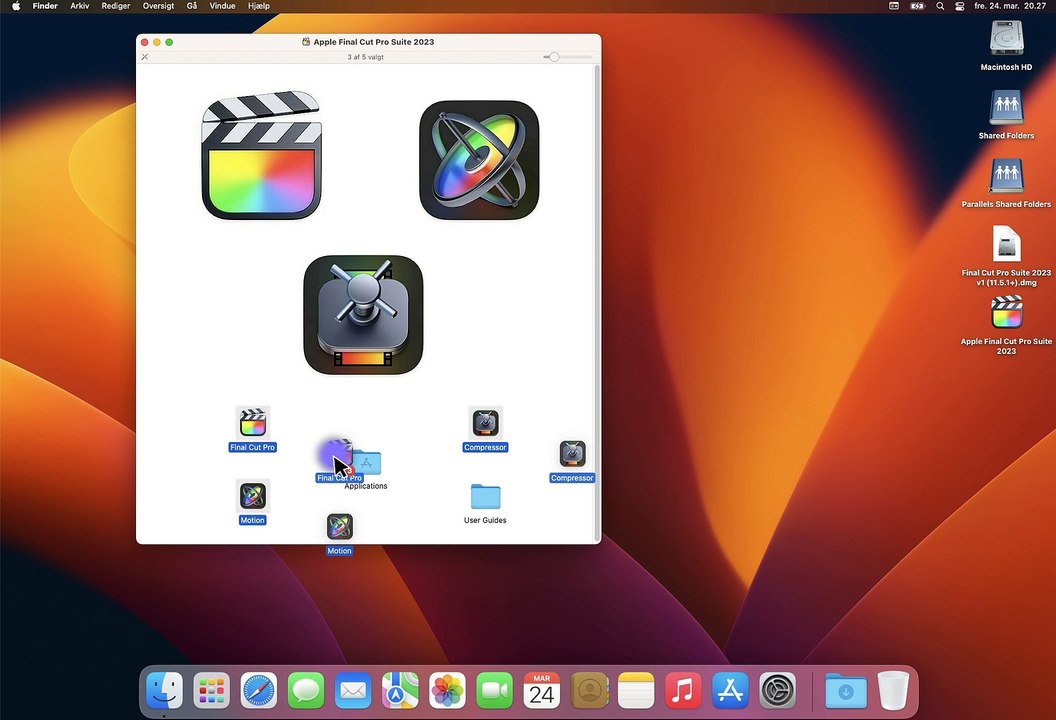Viewport: 1056px width, 720px height.
Task: Select the Compressor app above User Guides
Action: pos(485,424)
